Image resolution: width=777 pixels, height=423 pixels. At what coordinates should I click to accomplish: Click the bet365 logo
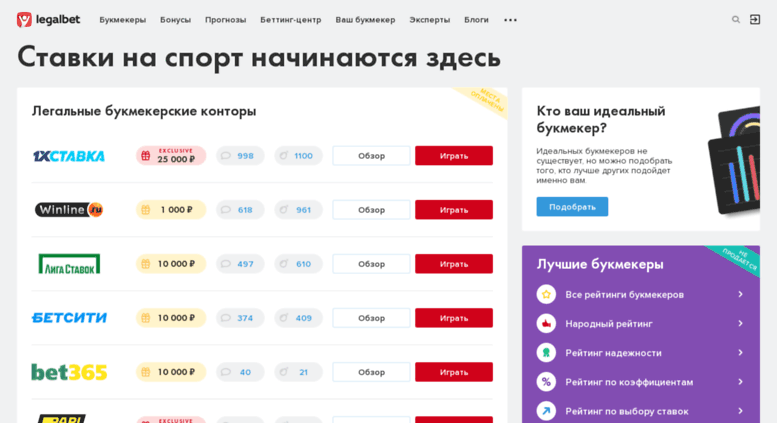click(69, 372)
